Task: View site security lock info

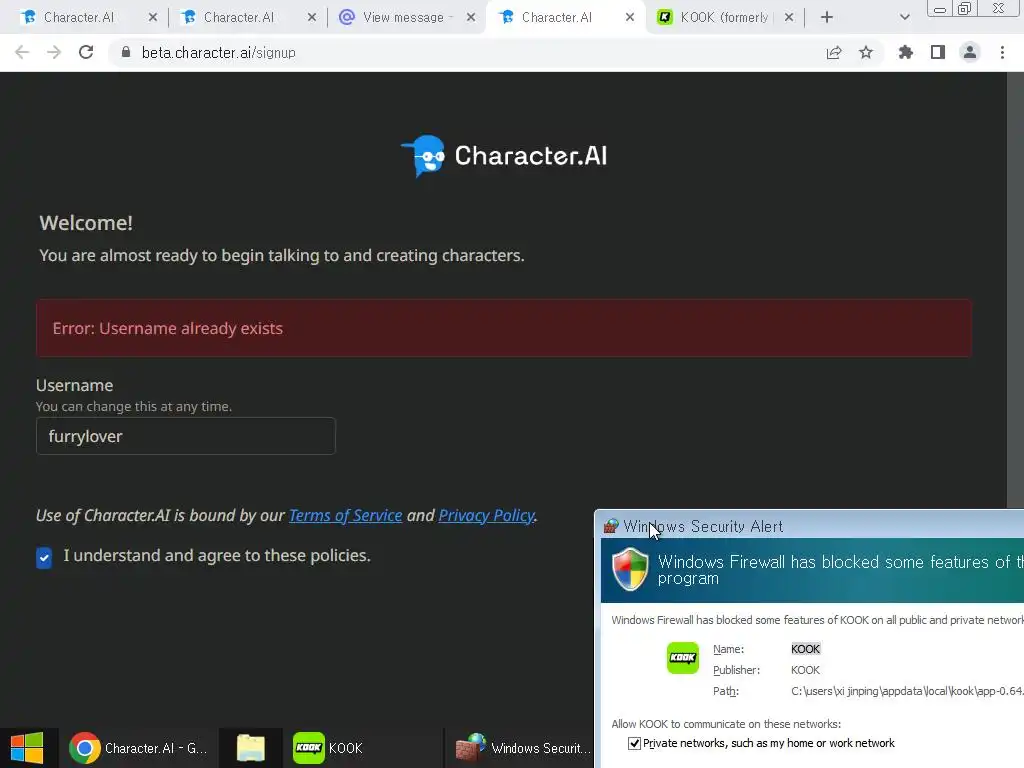Action: pos(126,52)
